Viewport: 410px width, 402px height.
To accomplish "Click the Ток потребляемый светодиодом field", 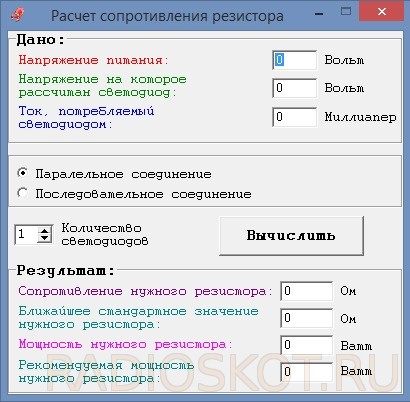I will pos(294,117).
